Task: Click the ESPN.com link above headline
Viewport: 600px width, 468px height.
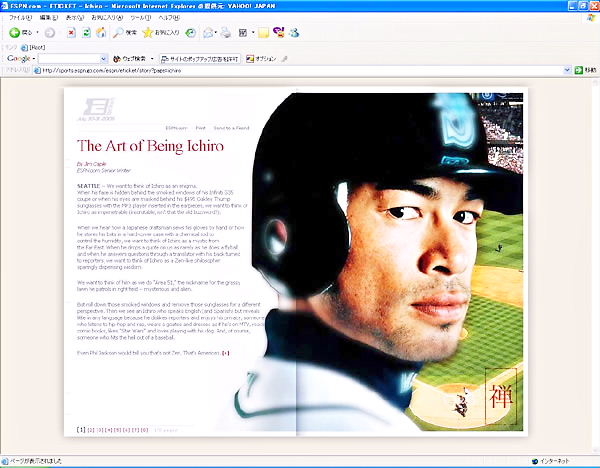Action: pyautogui.click(x=177, y=128)
